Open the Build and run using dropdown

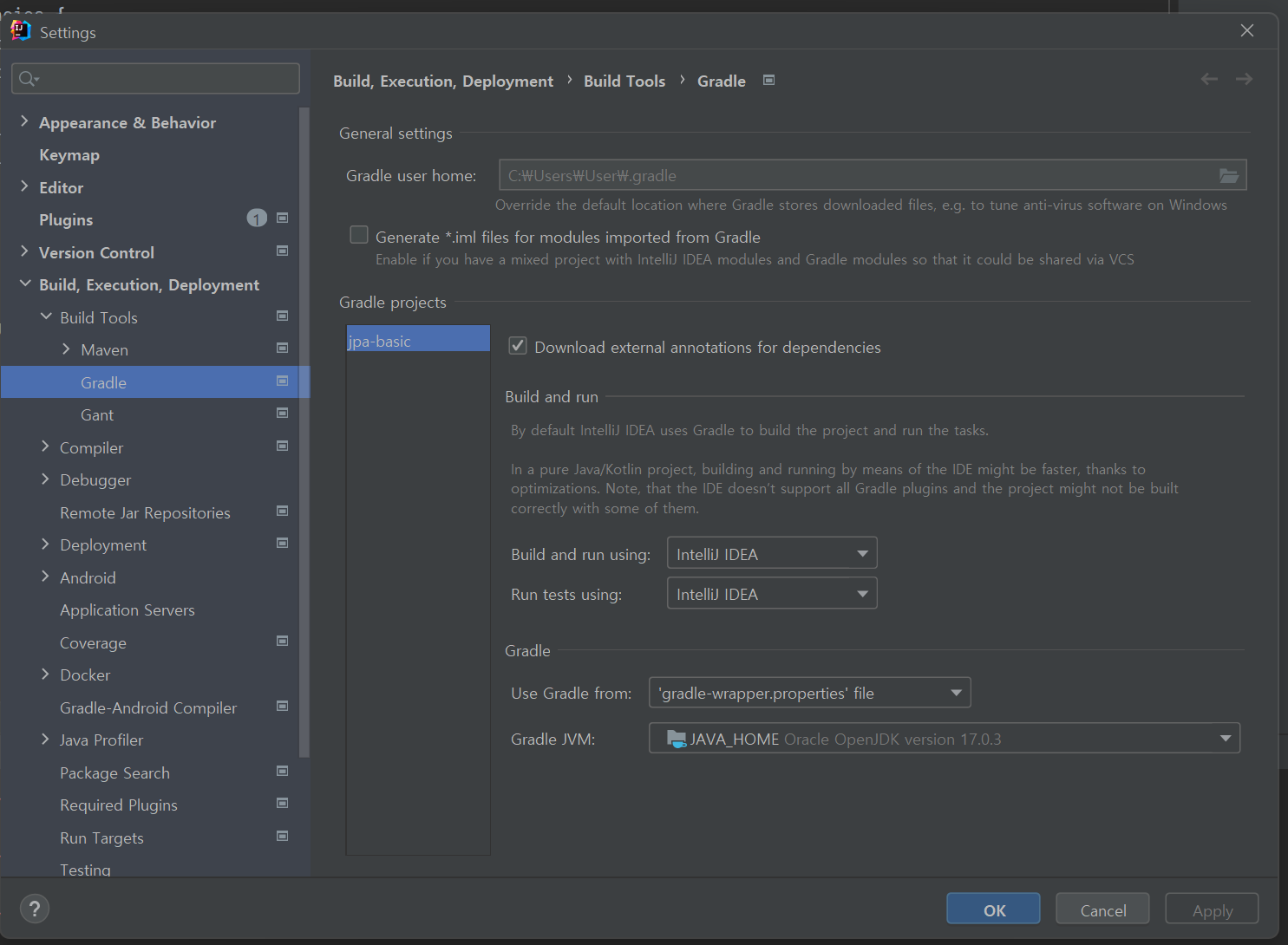tap(772, 553)
